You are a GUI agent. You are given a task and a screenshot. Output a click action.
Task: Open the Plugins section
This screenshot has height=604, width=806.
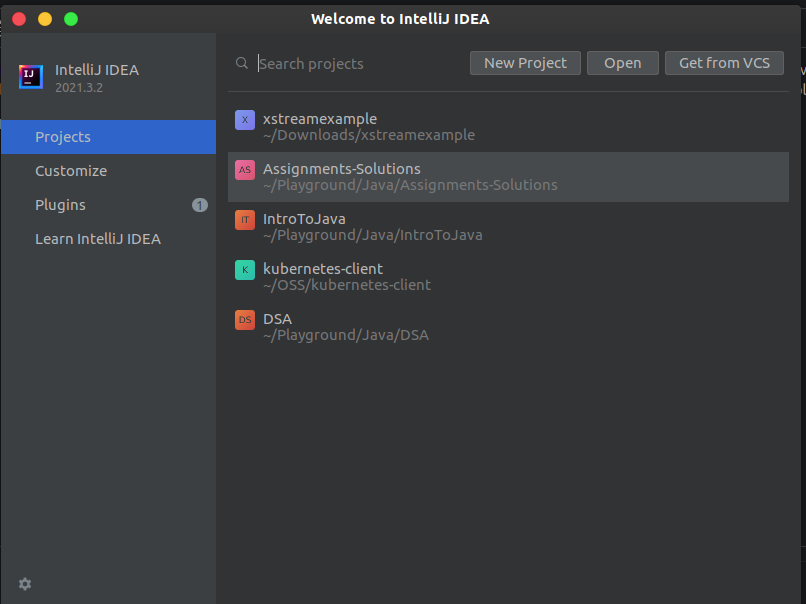[108, 205]
